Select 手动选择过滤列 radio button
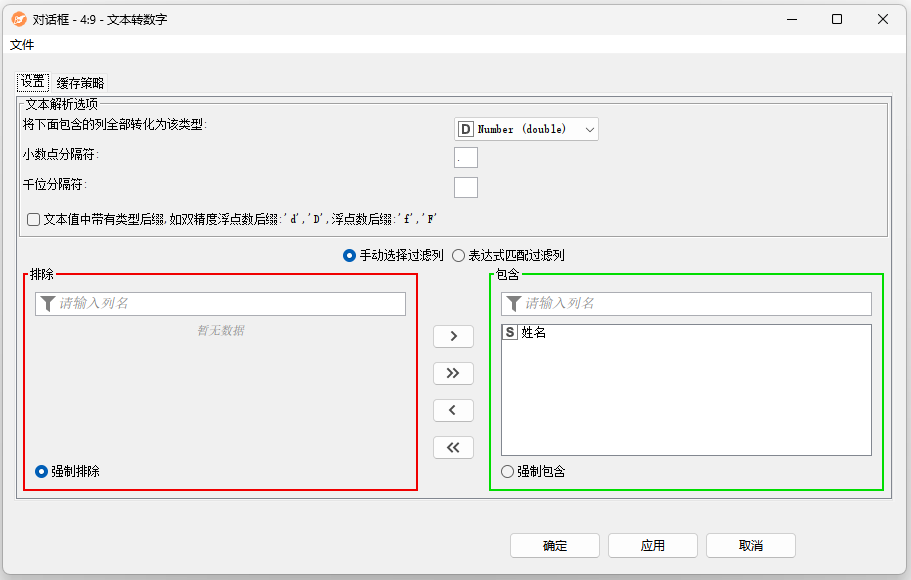 tap(349, 256)
